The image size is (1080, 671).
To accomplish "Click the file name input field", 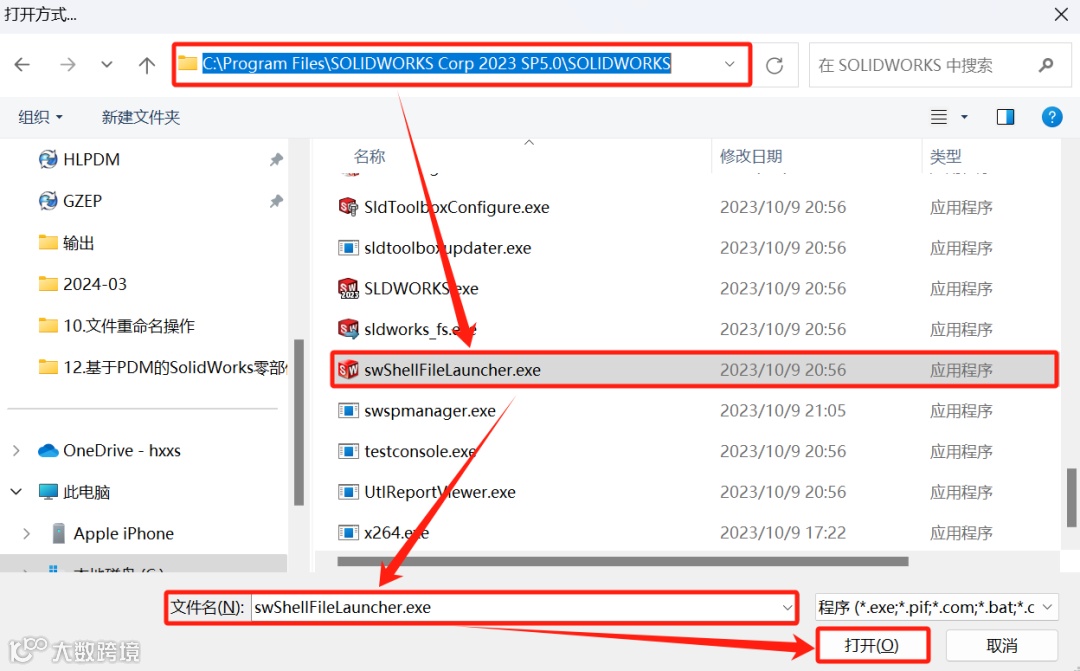I will click(x=517, y=608).
